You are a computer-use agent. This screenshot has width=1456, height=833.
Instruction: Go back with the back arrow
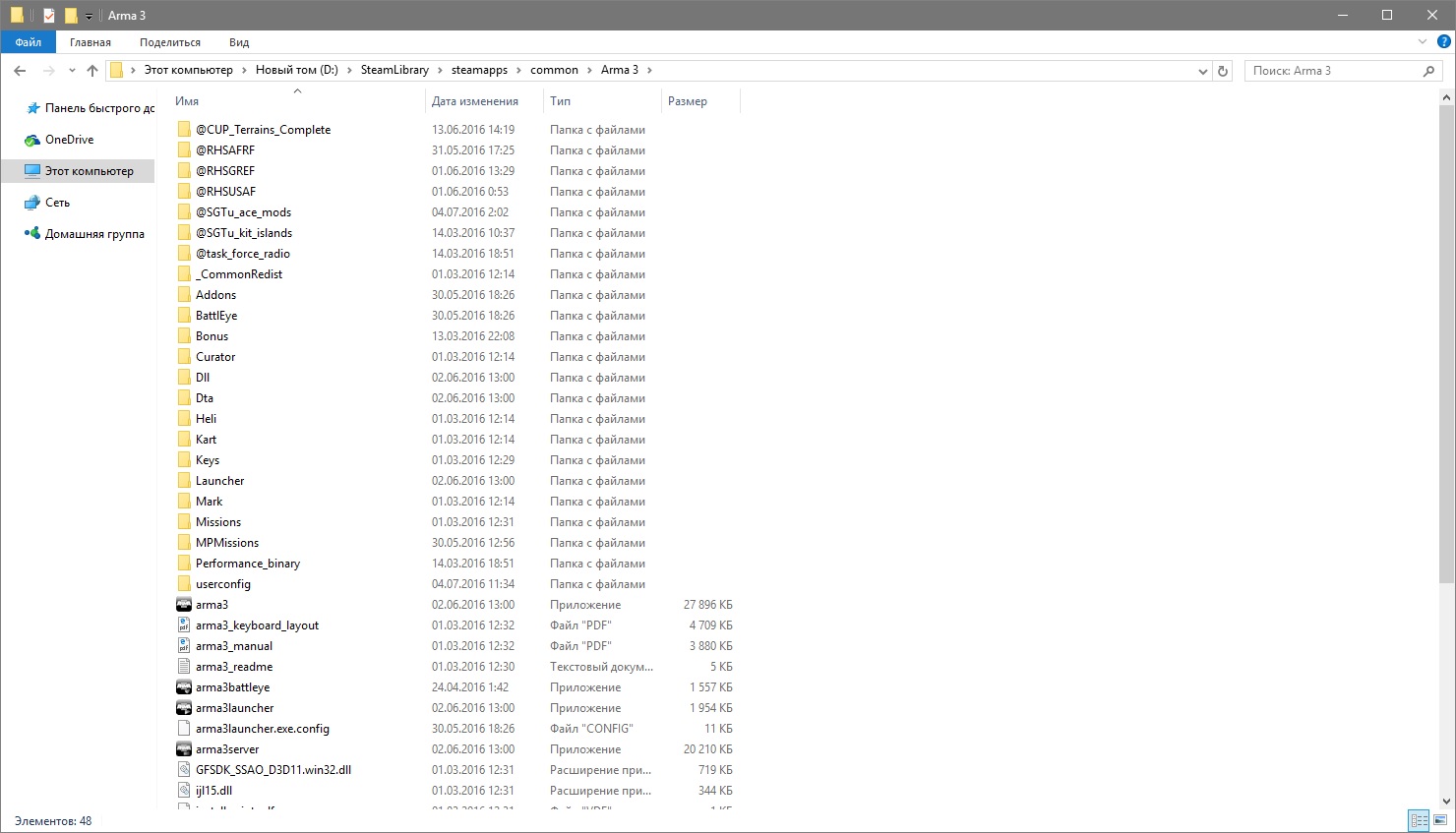(x=20, y=71)
